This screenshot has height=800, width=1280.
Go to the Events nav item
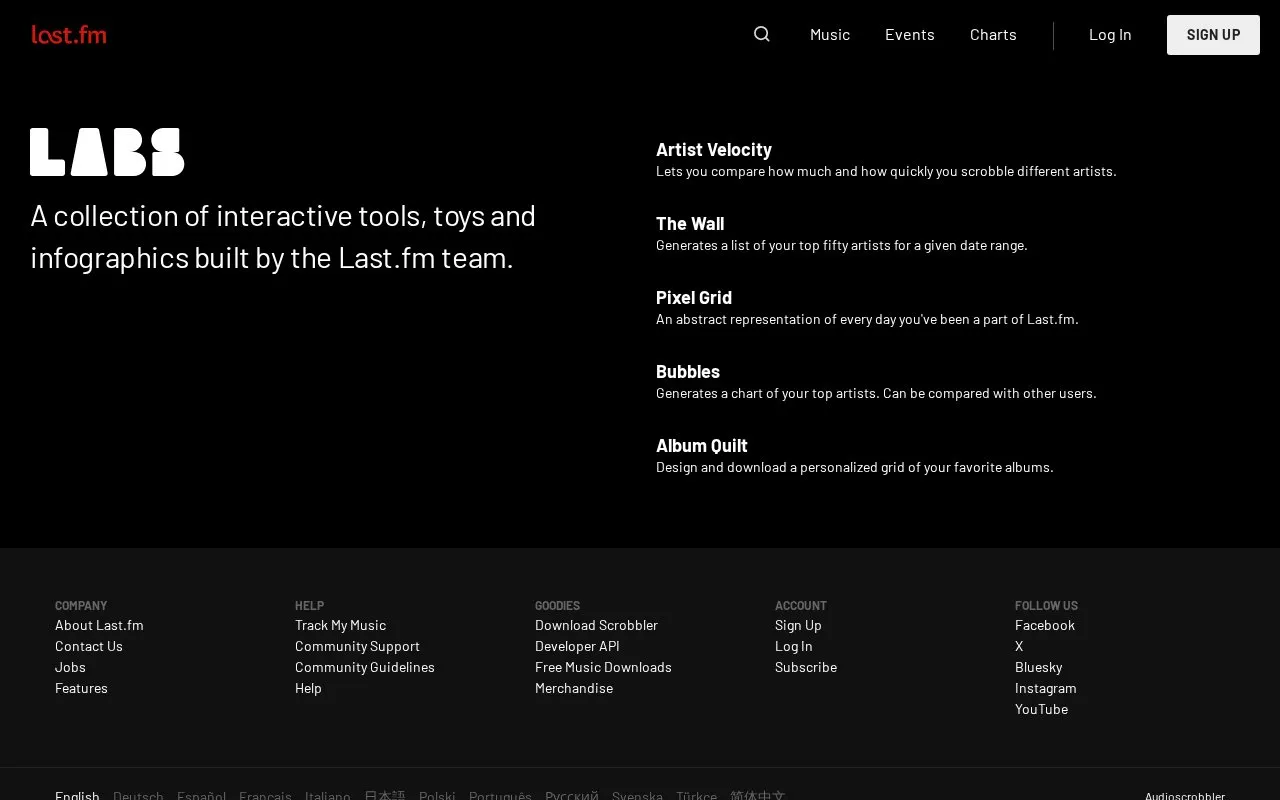coord(910,34)
